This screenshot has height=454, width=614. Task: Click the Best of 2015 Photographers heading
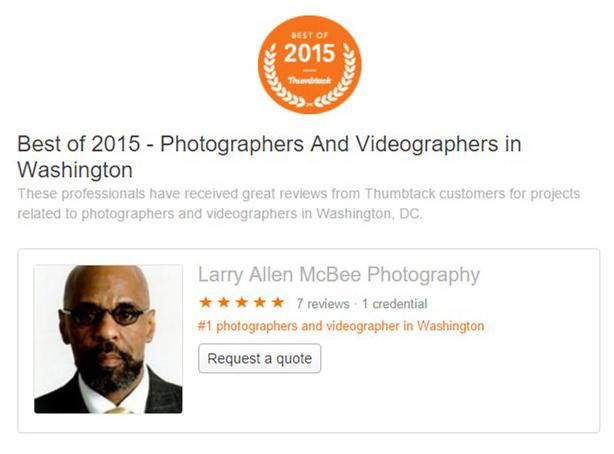tap(269, 157)
